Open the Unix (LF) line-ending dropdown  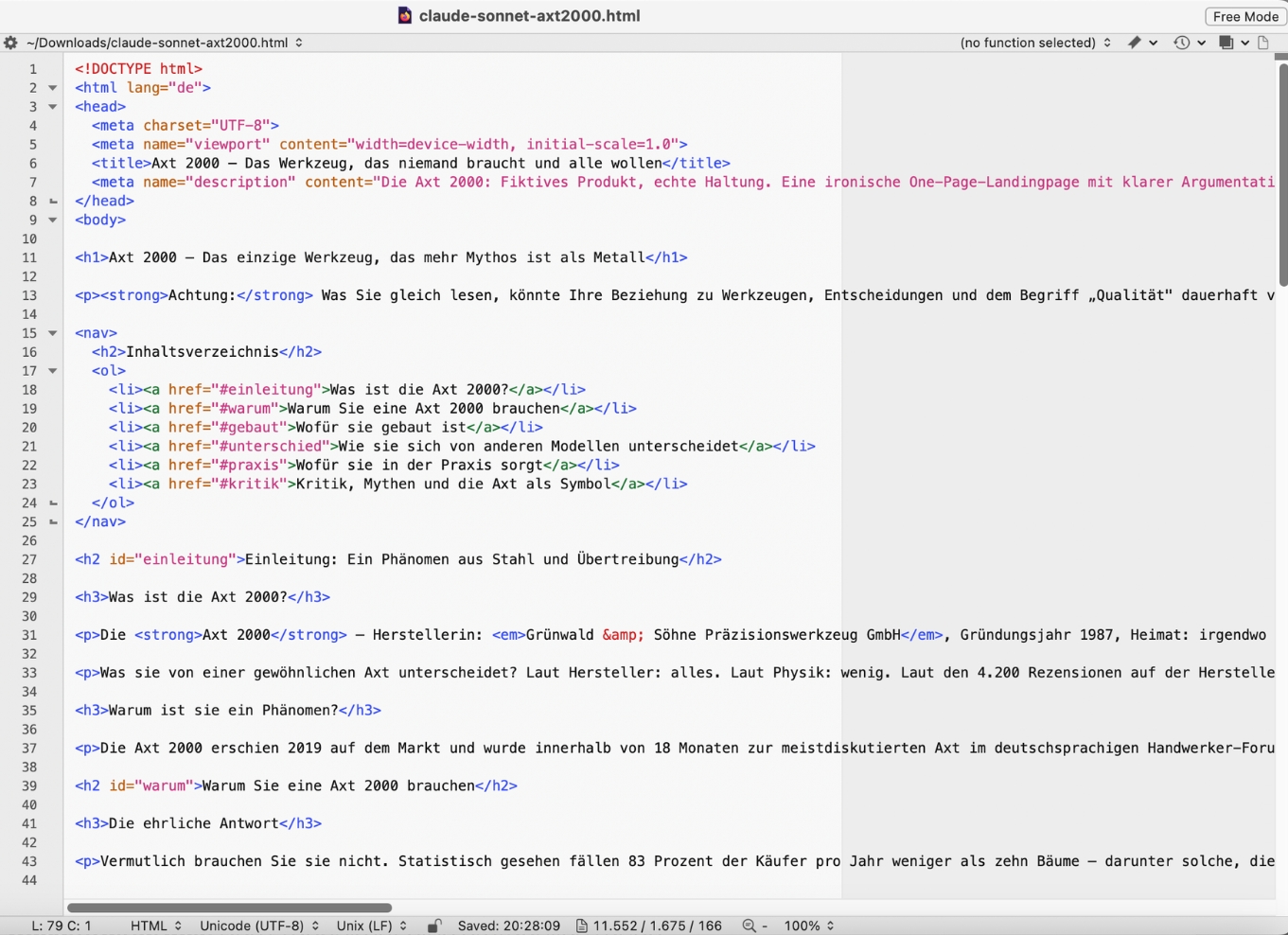(x=370, y=926)
